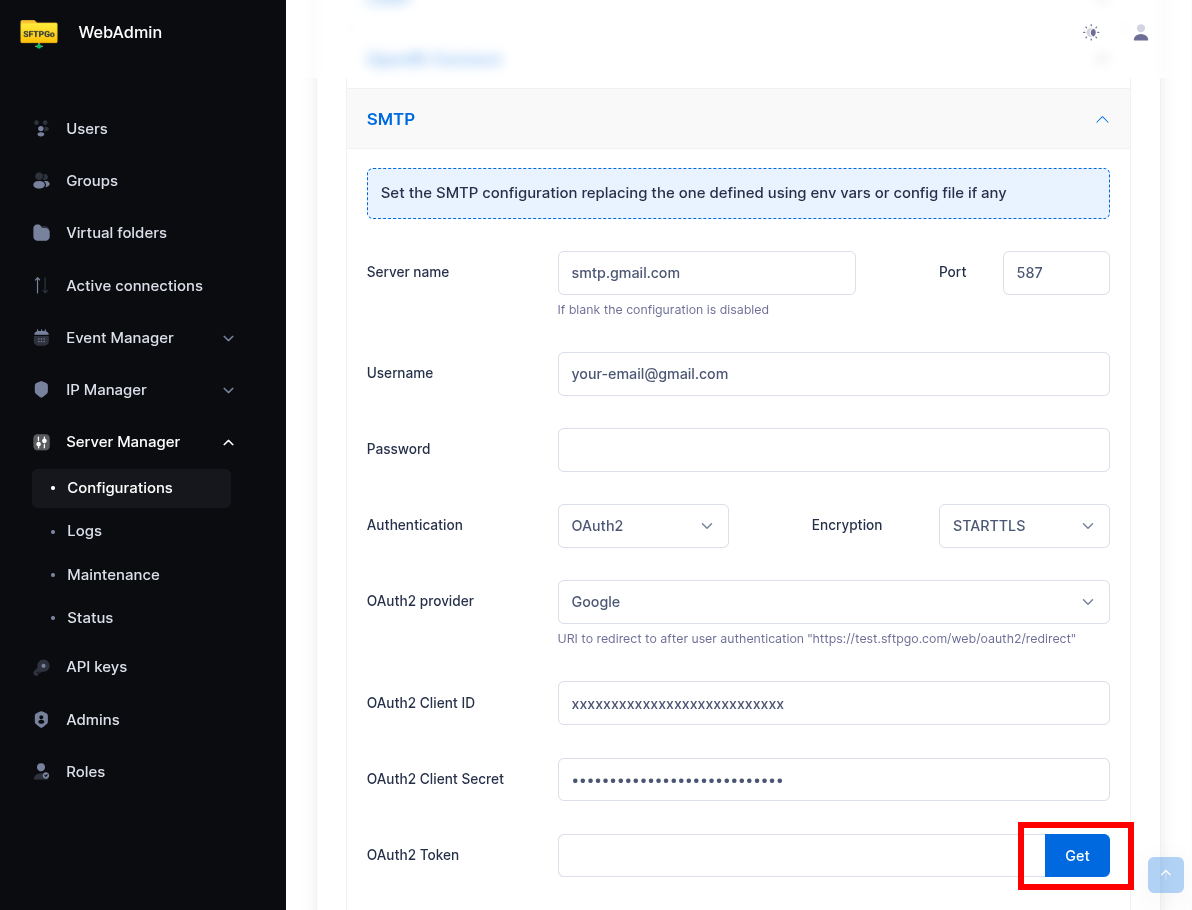This screenshot has width=1192, height=910.
Task: Open the Maintenance menu item
Action: pos(113,575)
